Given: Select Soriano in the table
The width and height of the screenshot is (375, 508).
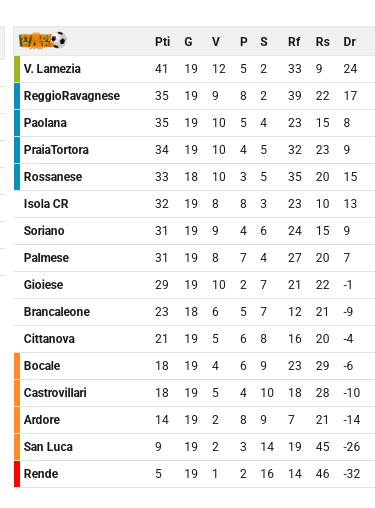Looking at the screenshot, I should click(x=44, y=231).
